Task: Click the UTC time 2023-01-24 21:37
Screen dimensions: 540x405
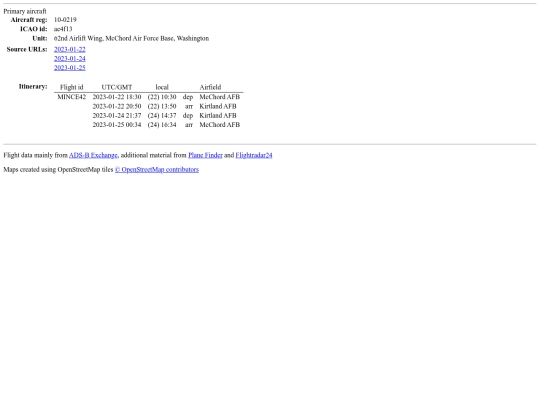Action: pyautogui.click(x=117, y=115)
